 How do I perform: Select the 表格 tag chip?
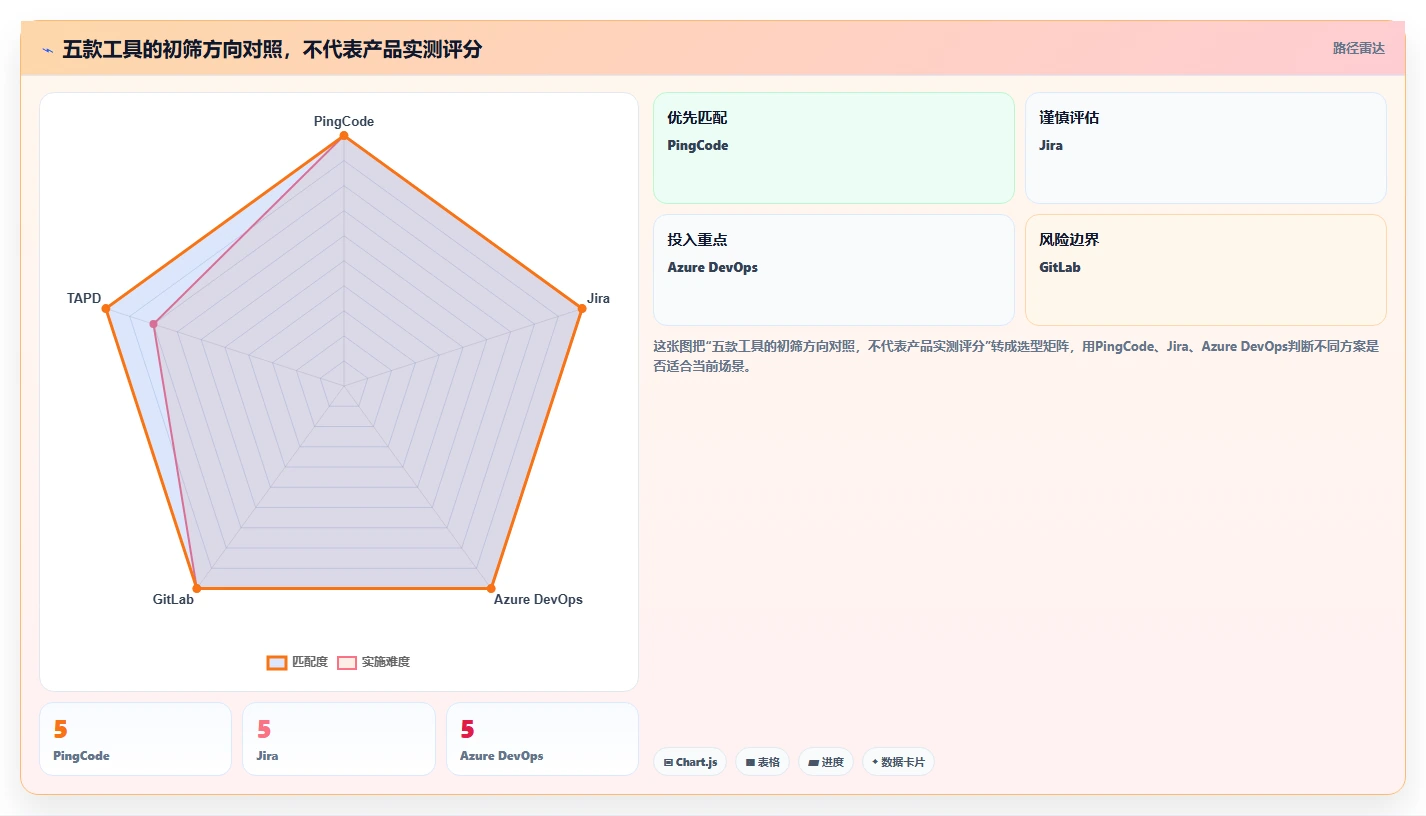762,762
